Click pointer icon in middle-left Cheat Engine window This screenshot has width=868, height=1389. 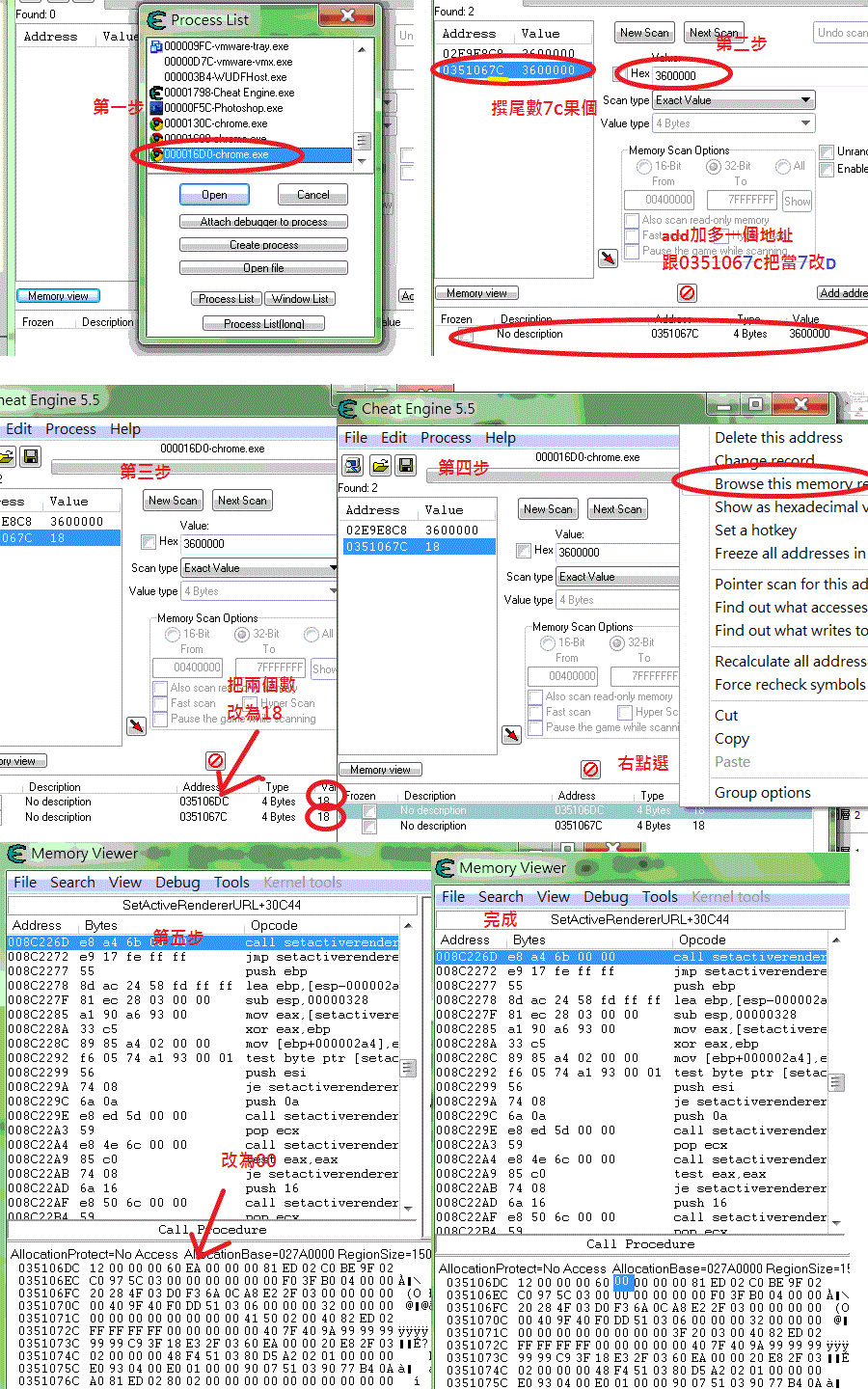click(x=136, y=724)
